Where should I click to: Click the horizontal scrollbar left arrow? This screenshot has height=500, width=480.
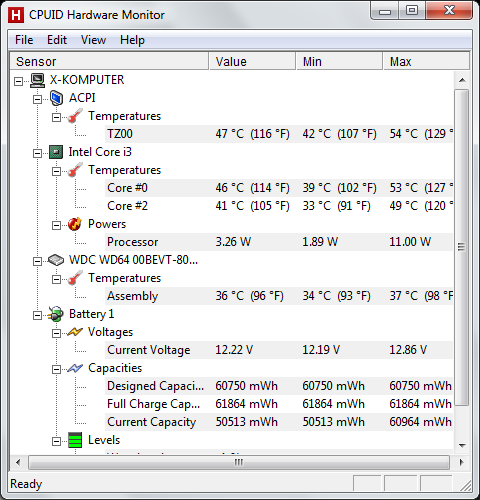point(18,462)
